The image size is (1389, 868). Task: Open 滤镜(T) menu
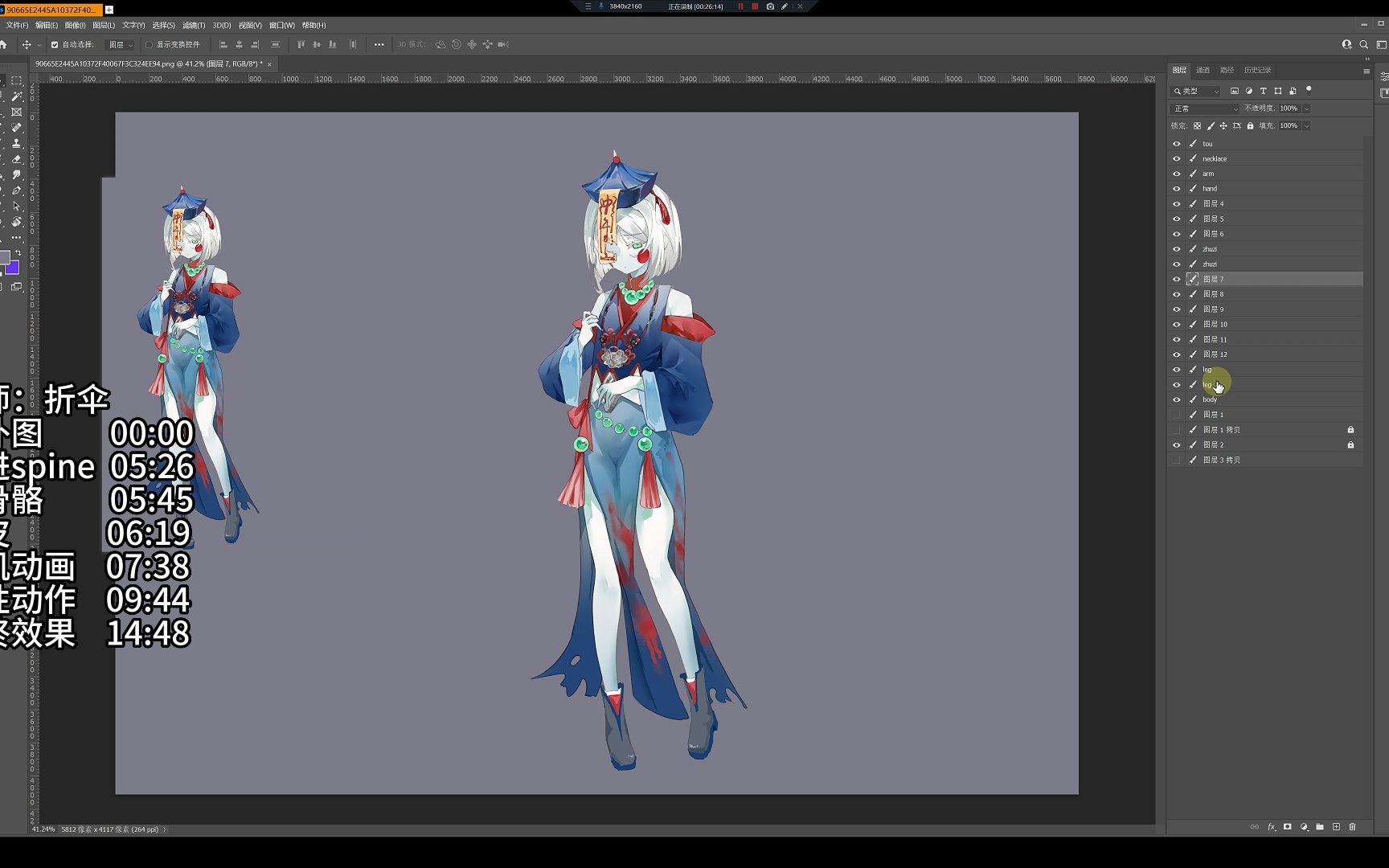(194, 25)
